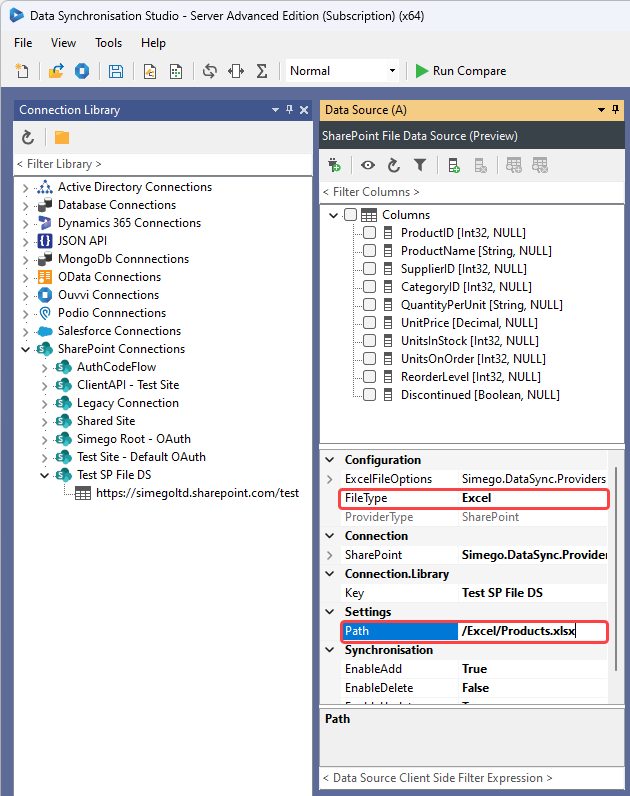Screen dimensions: 630x796
Task: Collapse the SharePoint Connections tree node
Action: tap(26, 349)
